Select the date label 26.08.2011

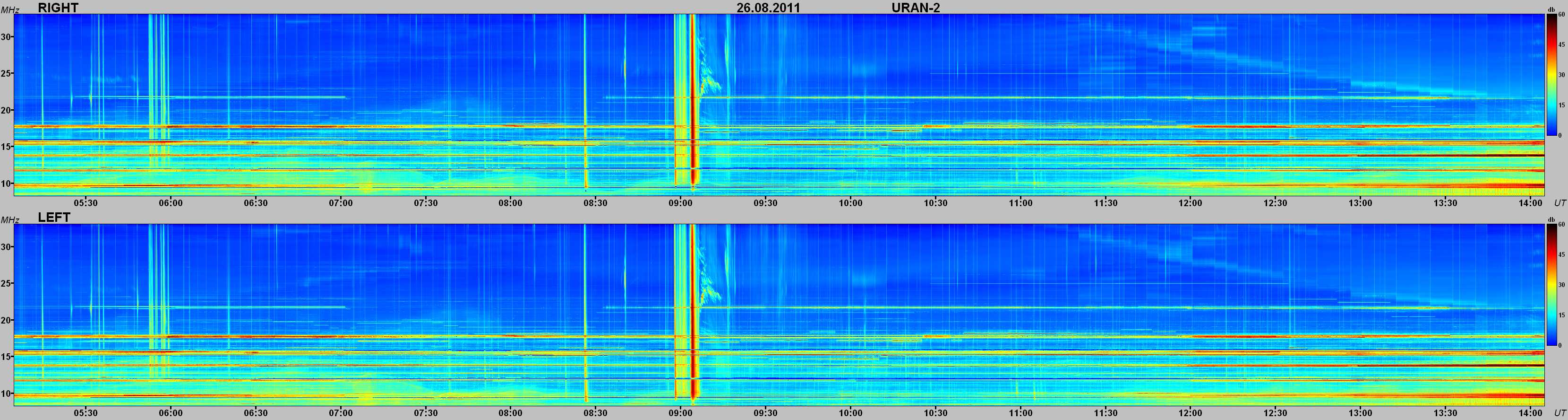tap(768, 7)
